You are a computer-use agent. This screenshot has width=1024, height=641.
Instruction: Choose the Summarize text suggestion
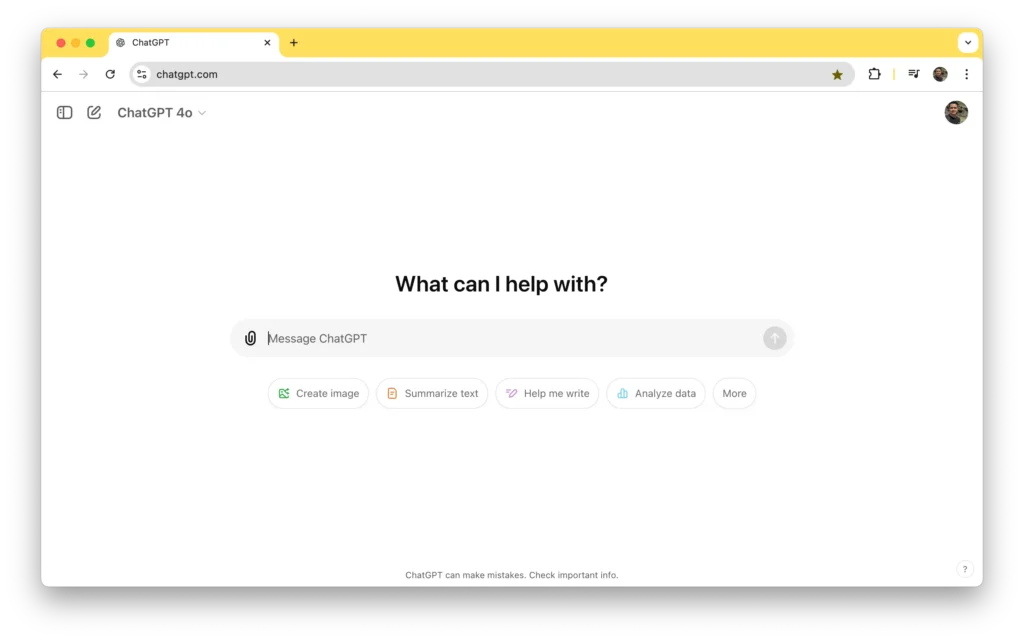pos(432,394)
